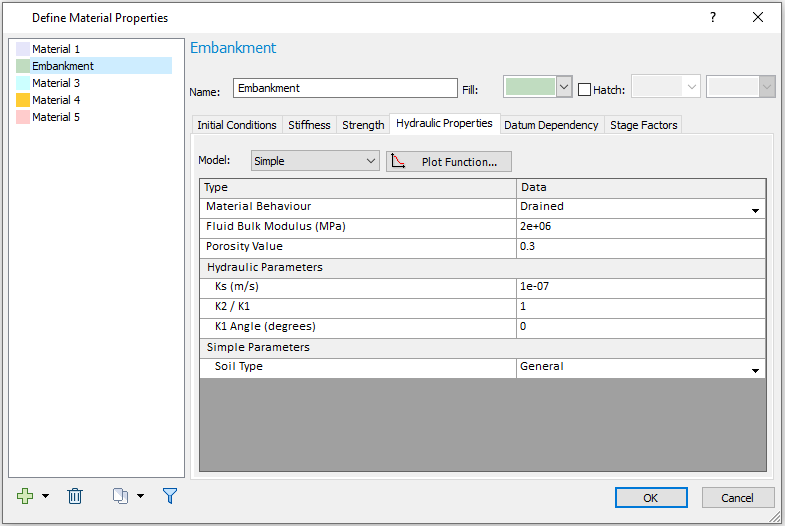Open the Initial Conditions tab
Screen dimensions: 785x526
pos(237,125)
